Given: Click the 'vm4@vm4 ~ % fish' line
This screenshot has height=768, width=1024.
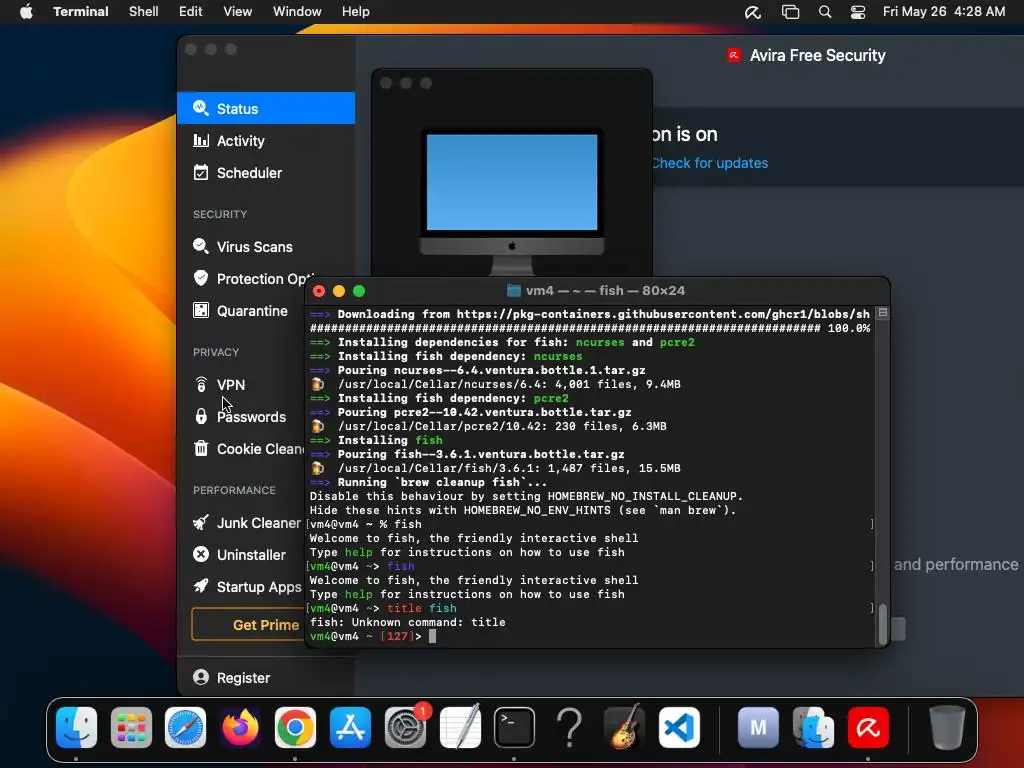Looking at the screenshot, I should [x=366, y=524].
